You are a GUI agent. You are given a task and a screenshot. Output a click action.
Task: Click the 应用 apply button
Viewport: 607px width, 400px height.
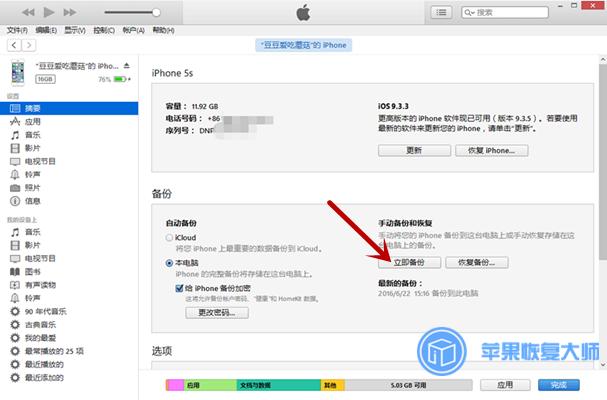pos(505,385)
